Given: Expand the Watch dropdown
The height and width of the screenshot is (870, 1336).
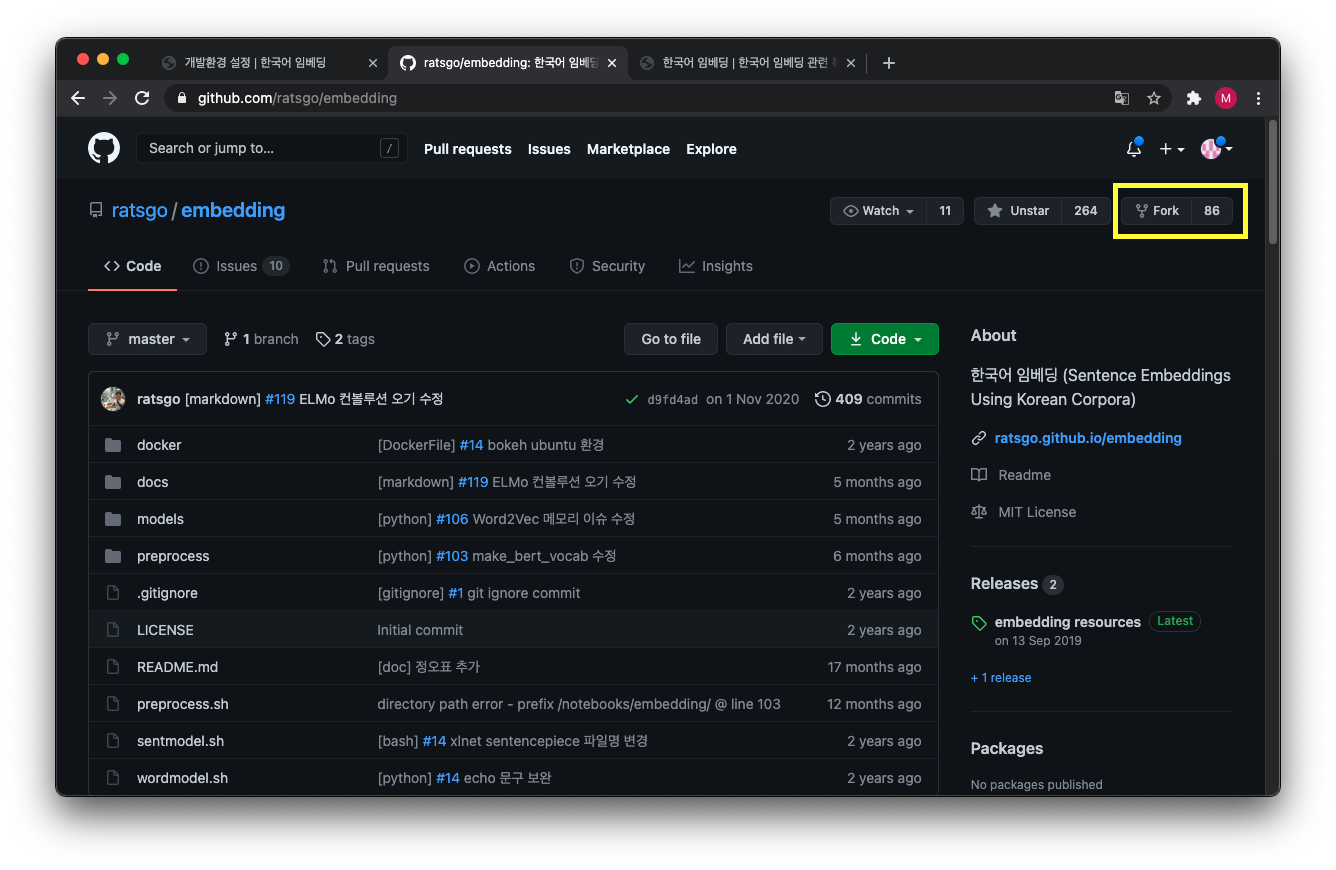Looking at the screenshot, I should point(878,211).
